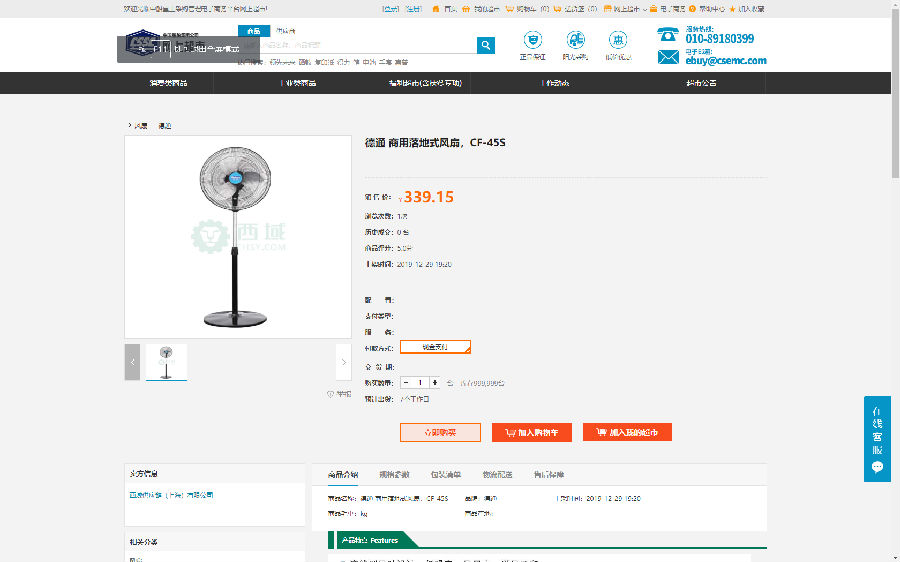Click the product title ending CF-45S

pyautogui.click(x=435, y=142)
